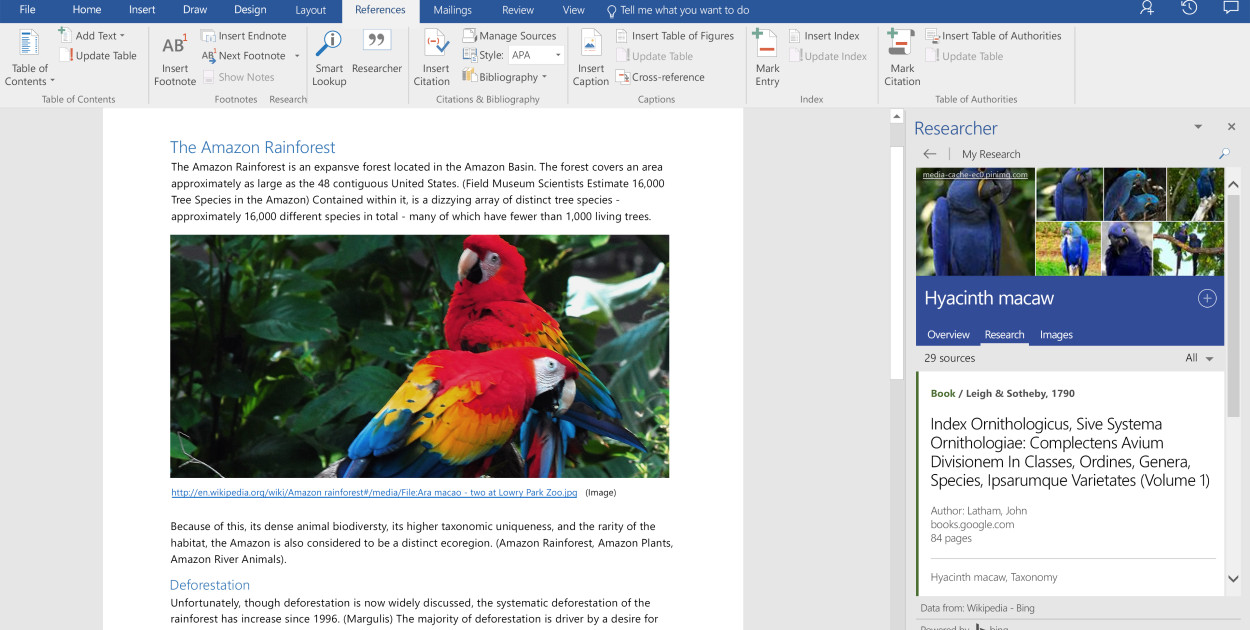
Task: Open the account profile icon in title bar
Action: pos(1147,9)
